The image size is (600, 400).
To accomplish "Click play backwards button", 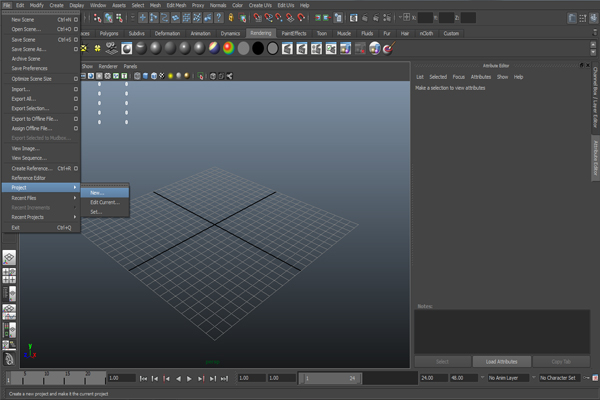I will pos(178,379).
